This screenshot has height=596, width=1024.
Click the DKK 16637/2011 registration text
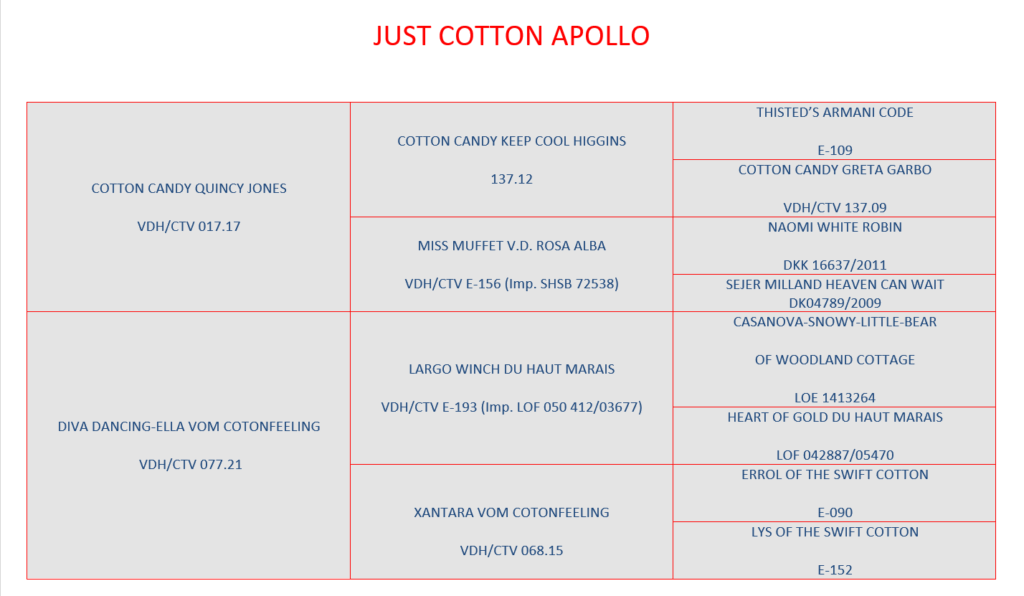tap(835, 265)
